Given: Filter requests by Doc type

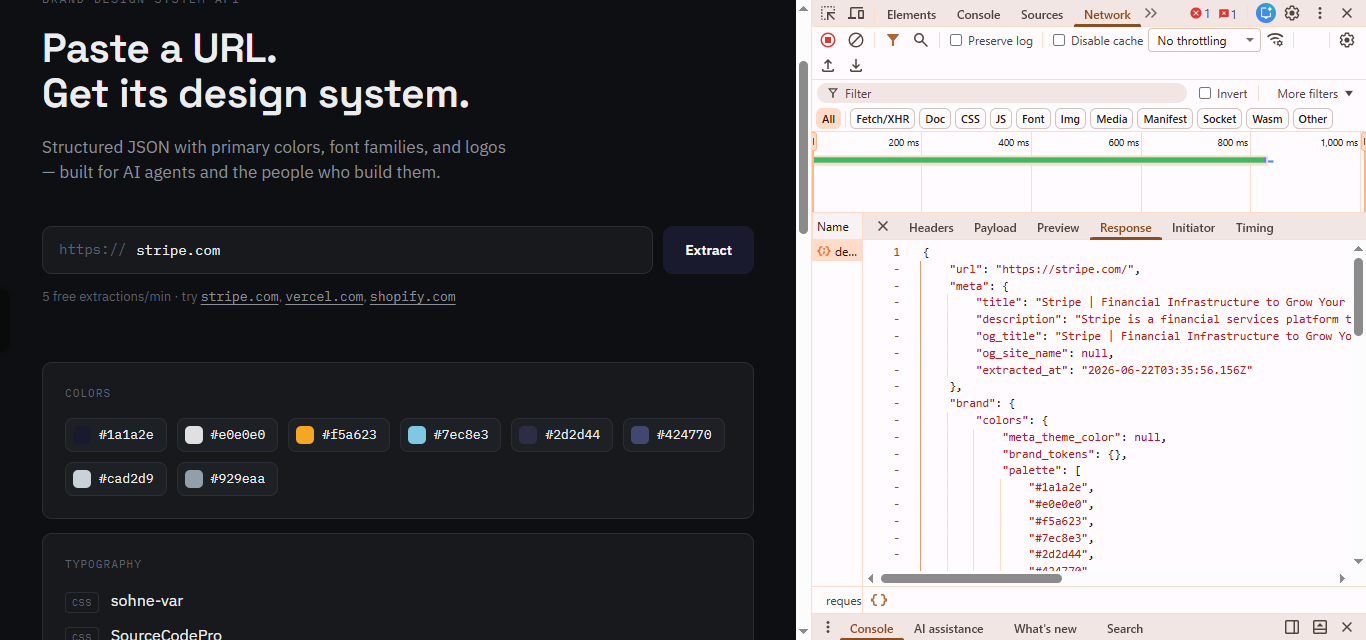Looking at the screenshot, I should [x=935, y=119].
